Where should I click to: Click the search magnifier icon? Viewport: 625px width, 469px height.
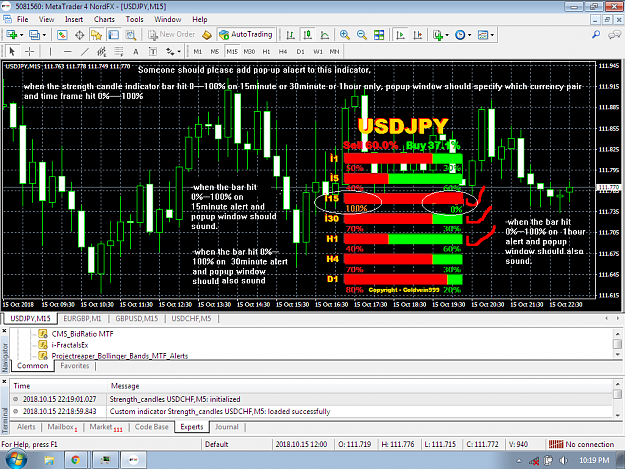tap(596, 35)
